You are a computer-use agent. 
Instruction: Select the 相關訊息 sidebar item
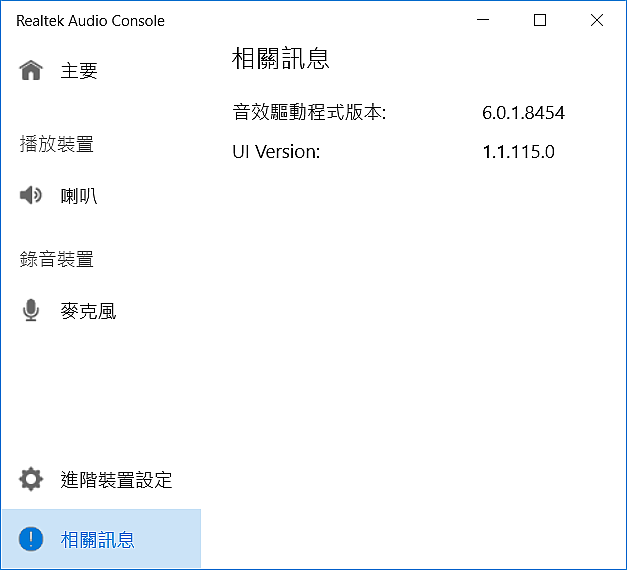point(101,539)
